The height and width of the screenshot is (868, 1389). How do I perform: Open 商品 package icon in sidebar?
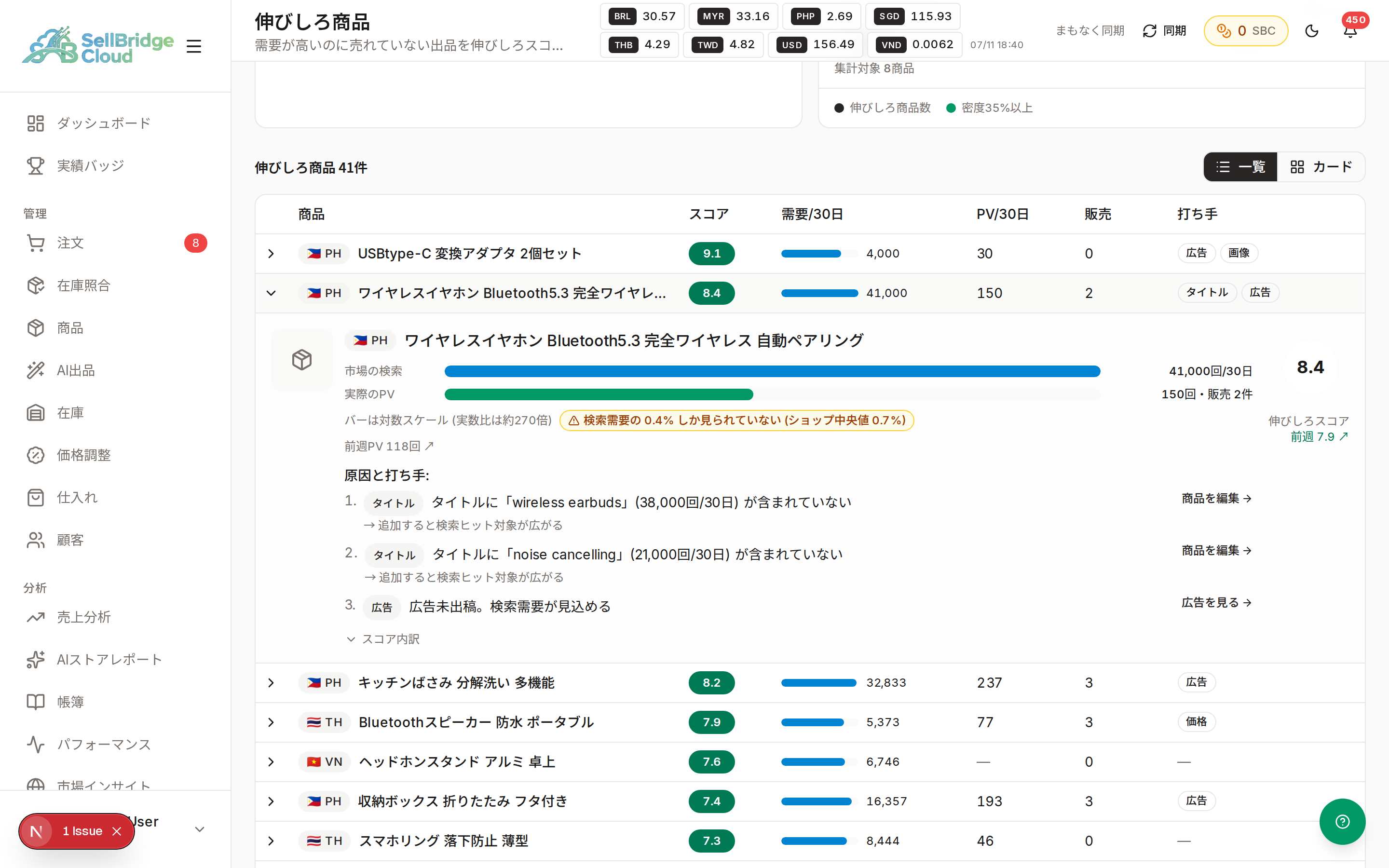(36, 328)
